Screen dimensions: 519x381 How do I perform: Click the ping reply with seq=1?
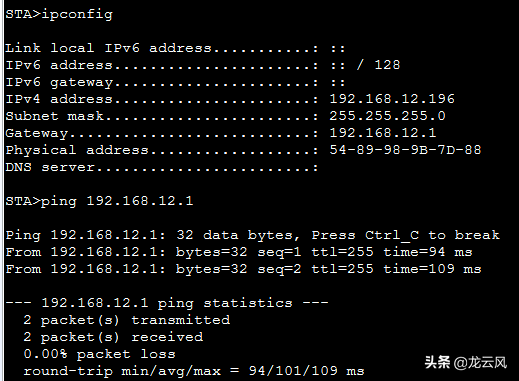click(239, 252)
